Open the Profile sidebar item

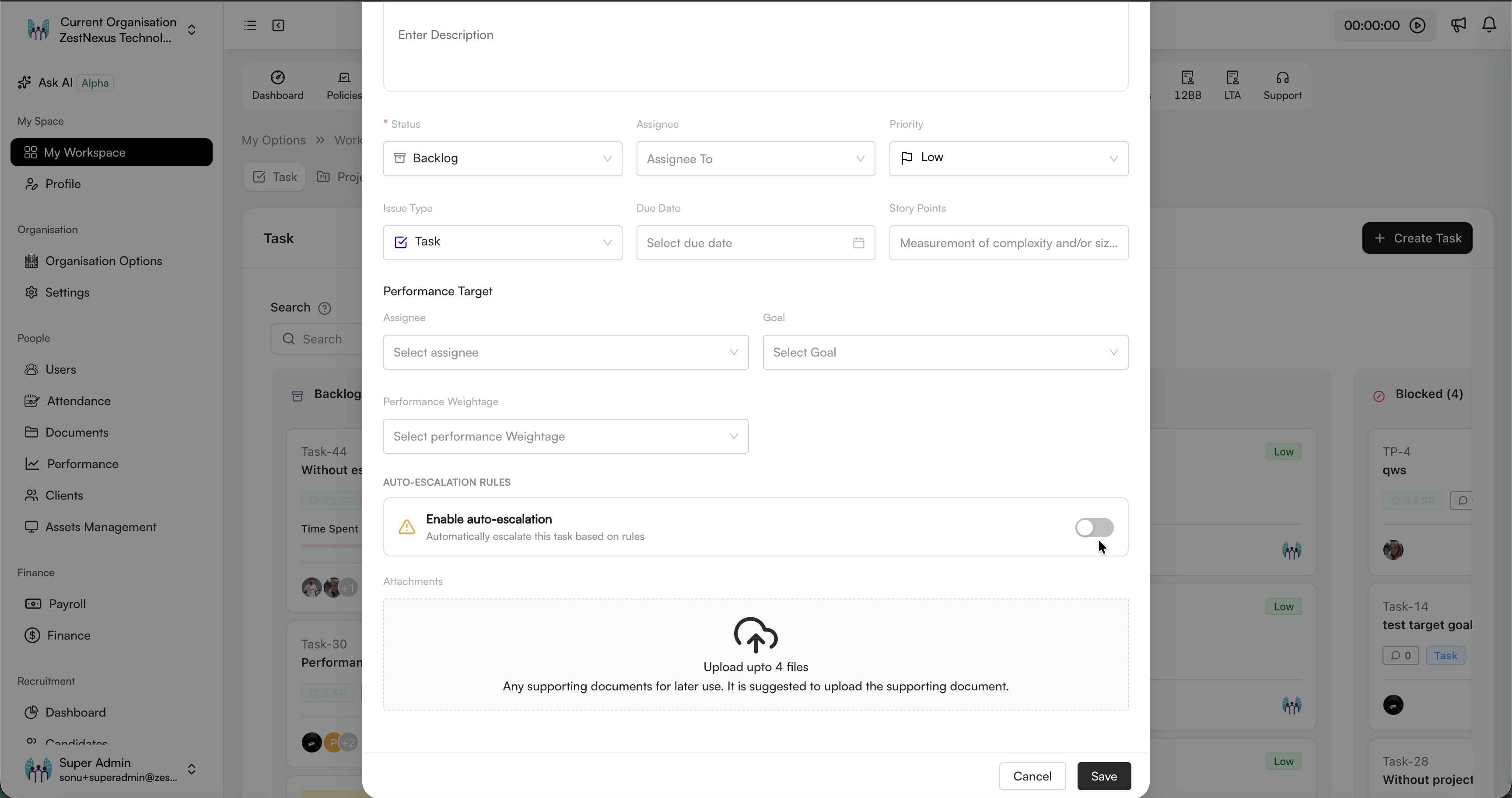click(53, 184)
